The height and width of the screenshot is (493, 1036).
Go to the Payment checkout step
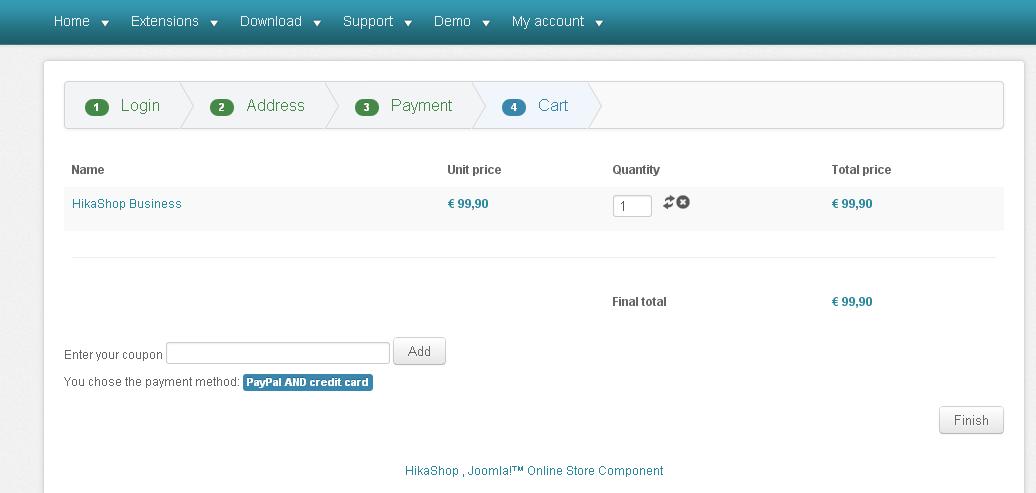coord(404,106)
